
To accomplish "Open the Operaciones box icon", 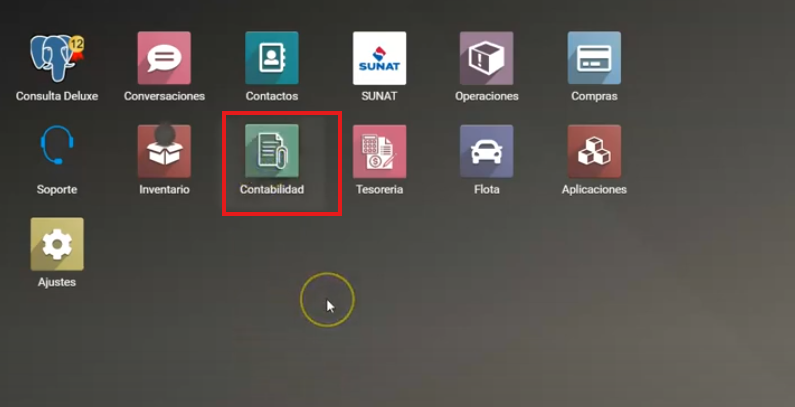I will pyautogui.click(x=486, y=58).
